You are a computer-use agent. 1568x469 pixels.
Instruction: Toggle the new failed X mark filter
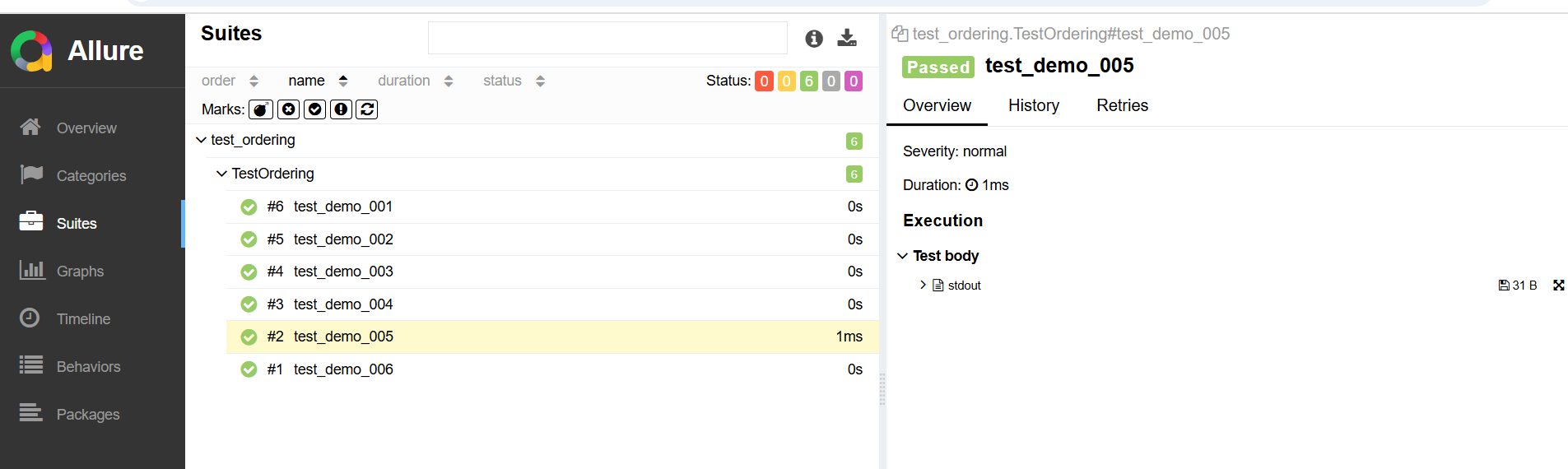(288, 109)
